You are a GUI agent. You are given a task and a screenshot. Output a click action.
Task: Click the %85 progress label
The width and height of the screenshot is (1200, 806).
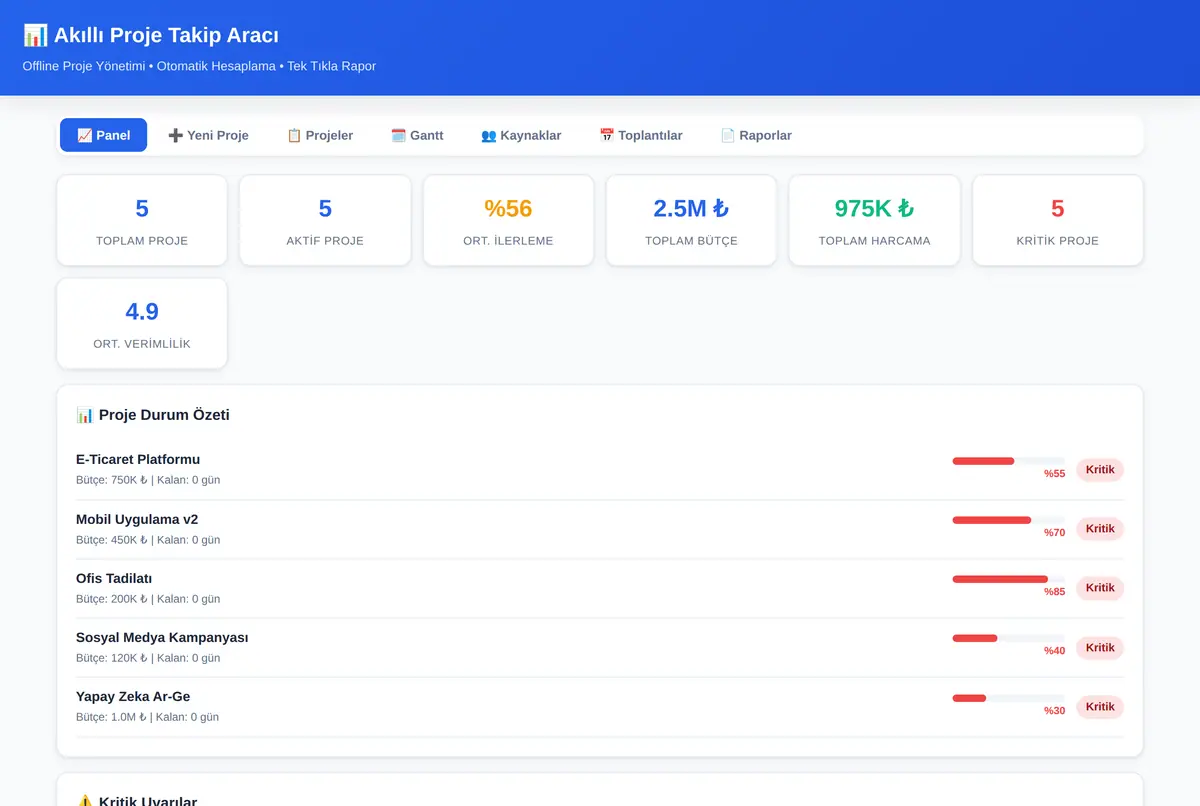pos(1055,592)
